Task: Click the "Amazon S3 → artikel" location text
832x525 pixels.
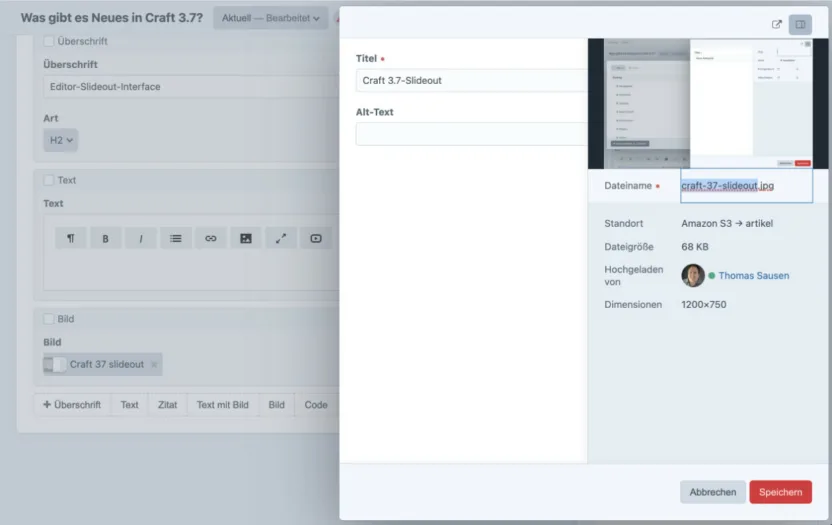Action: 727,223
